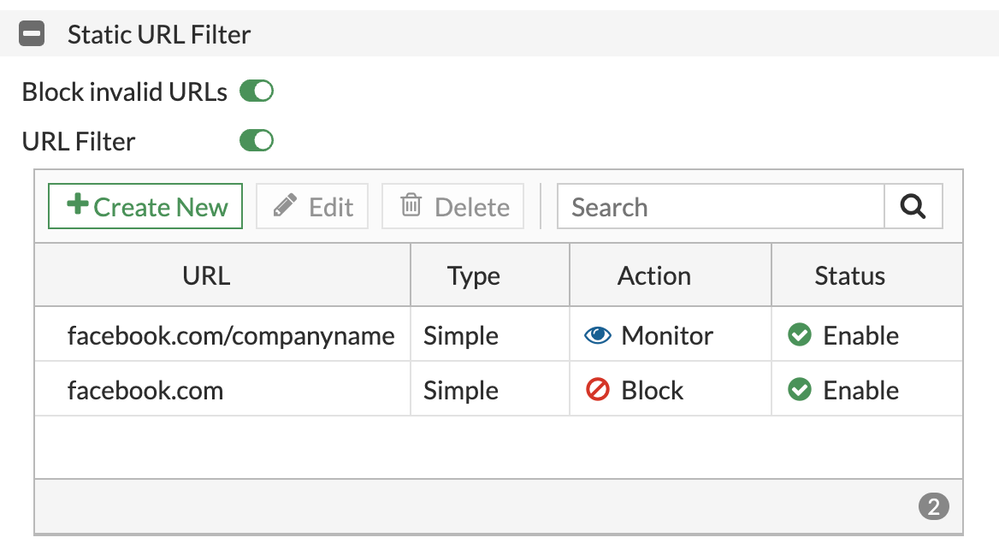The height and width of the screenshot is (549, 999).
Task: Click the Delete trash button
Action: coord(453,207)
